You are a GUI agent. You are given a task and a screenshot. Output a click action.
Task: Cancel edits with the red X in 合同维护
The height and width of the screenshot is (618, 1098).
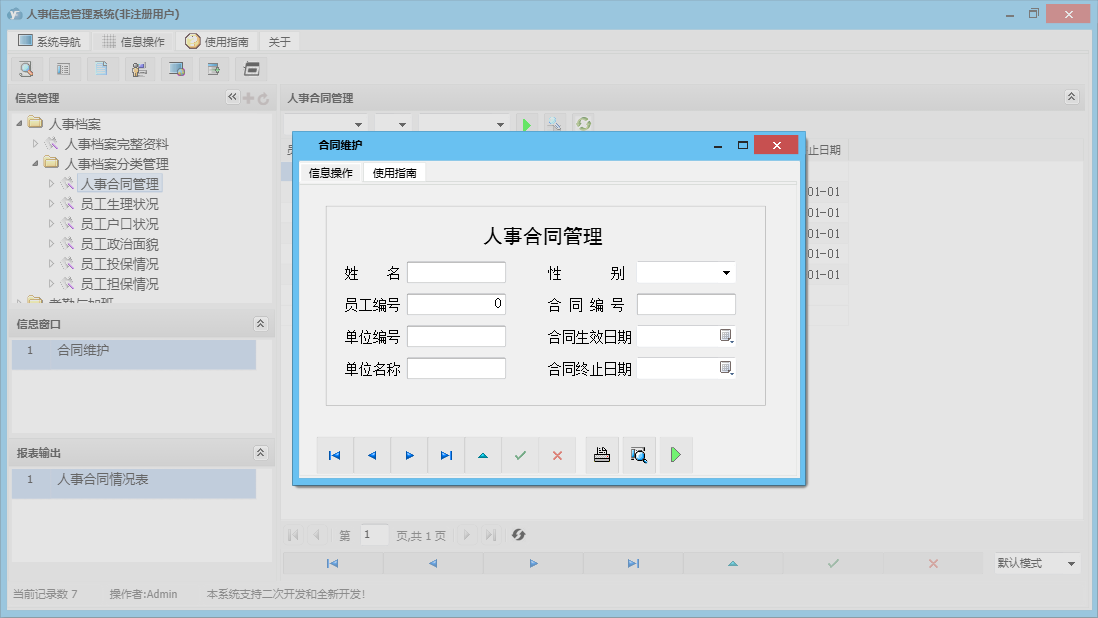pos(557,455)
